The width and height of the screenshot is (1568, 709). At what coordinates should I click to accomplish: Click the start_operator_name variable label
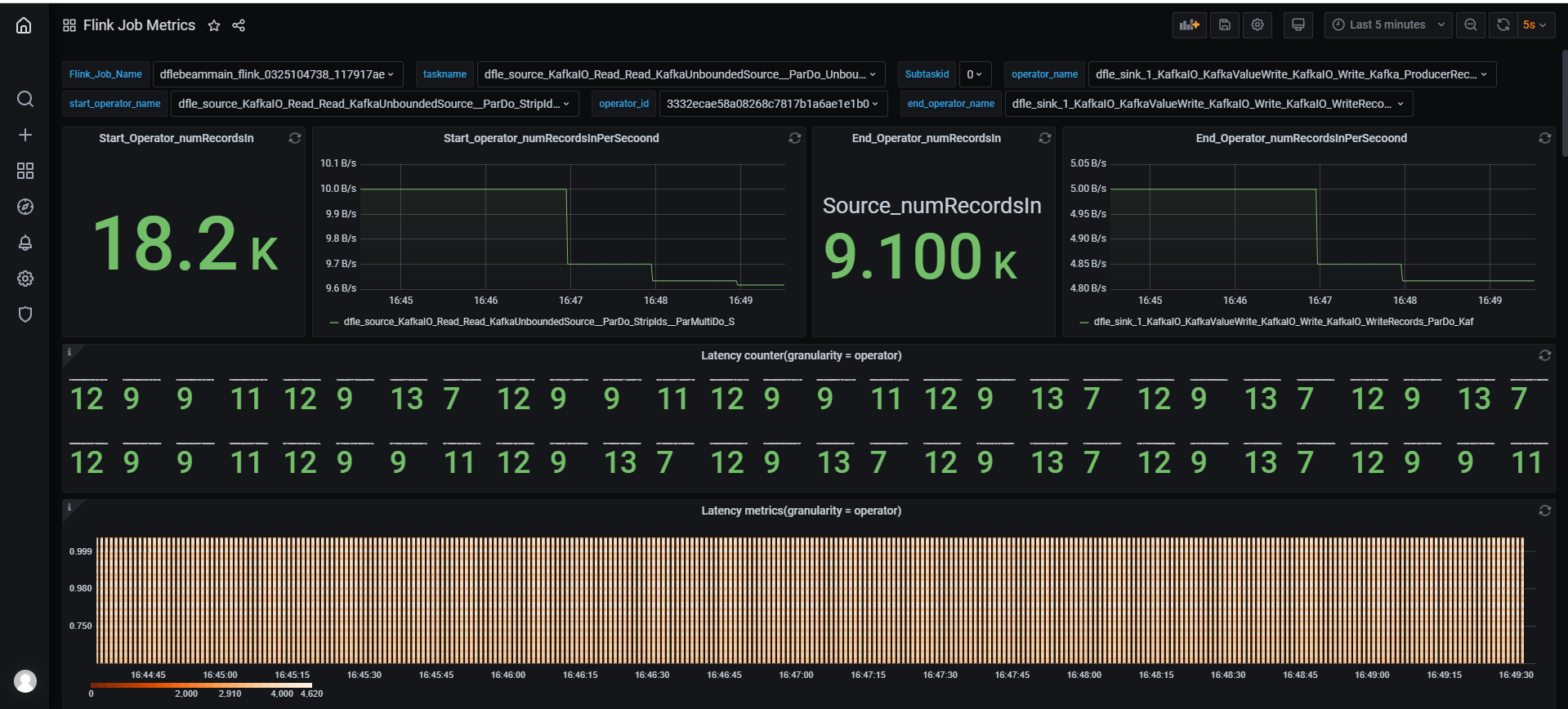[x=114, y=104]
